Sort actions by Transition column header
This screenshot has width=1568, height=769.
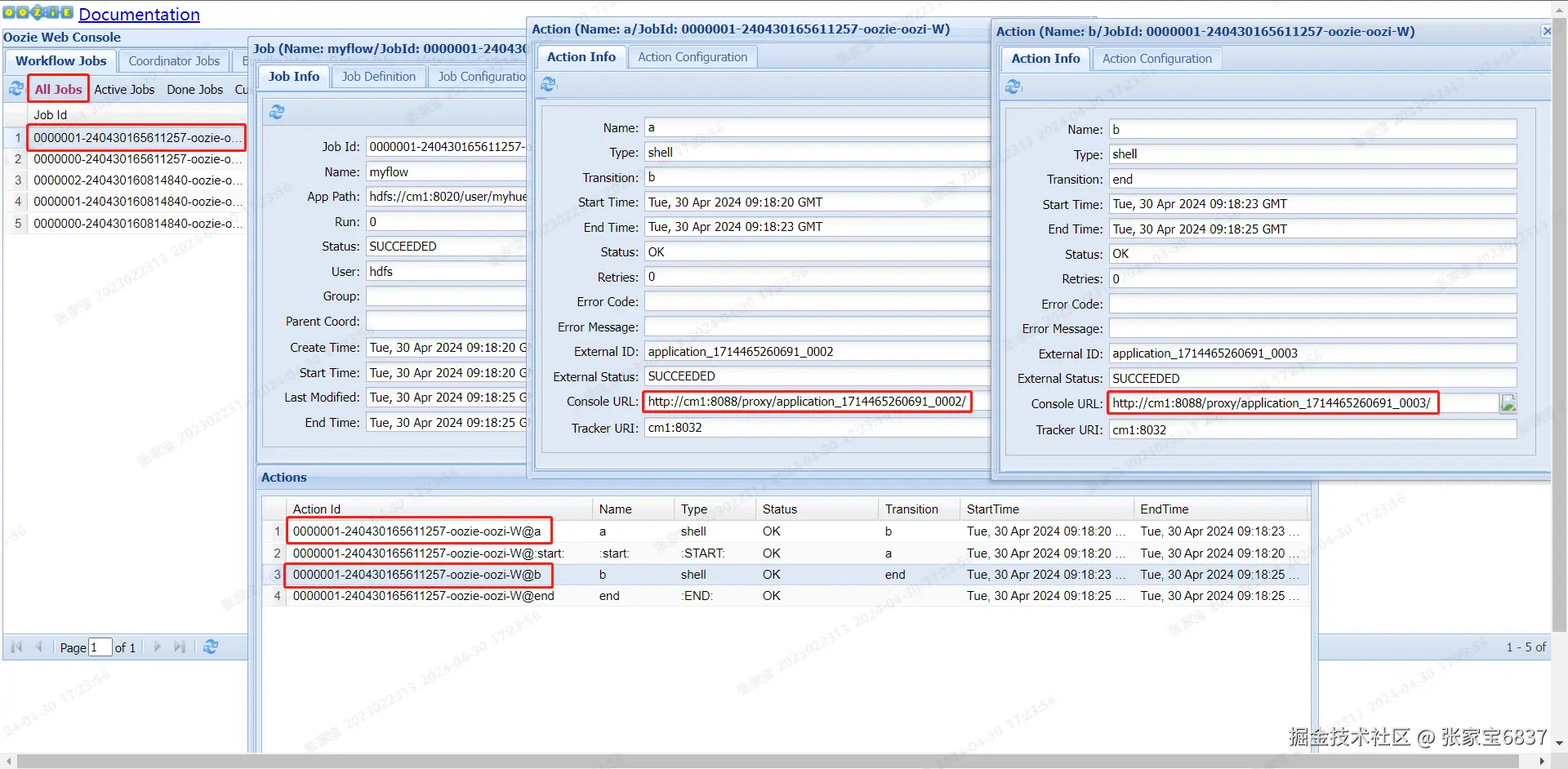point(919,509)
